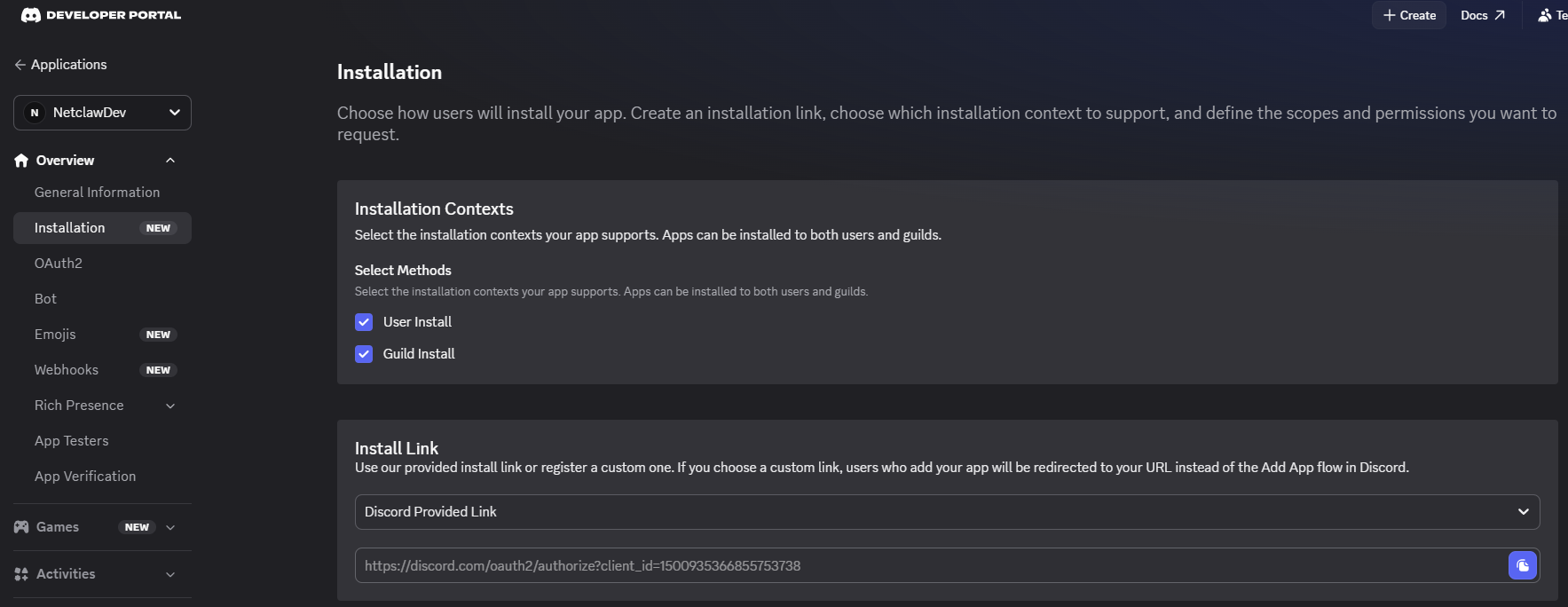Copy the install link with the copy icon

point(1523,565)
